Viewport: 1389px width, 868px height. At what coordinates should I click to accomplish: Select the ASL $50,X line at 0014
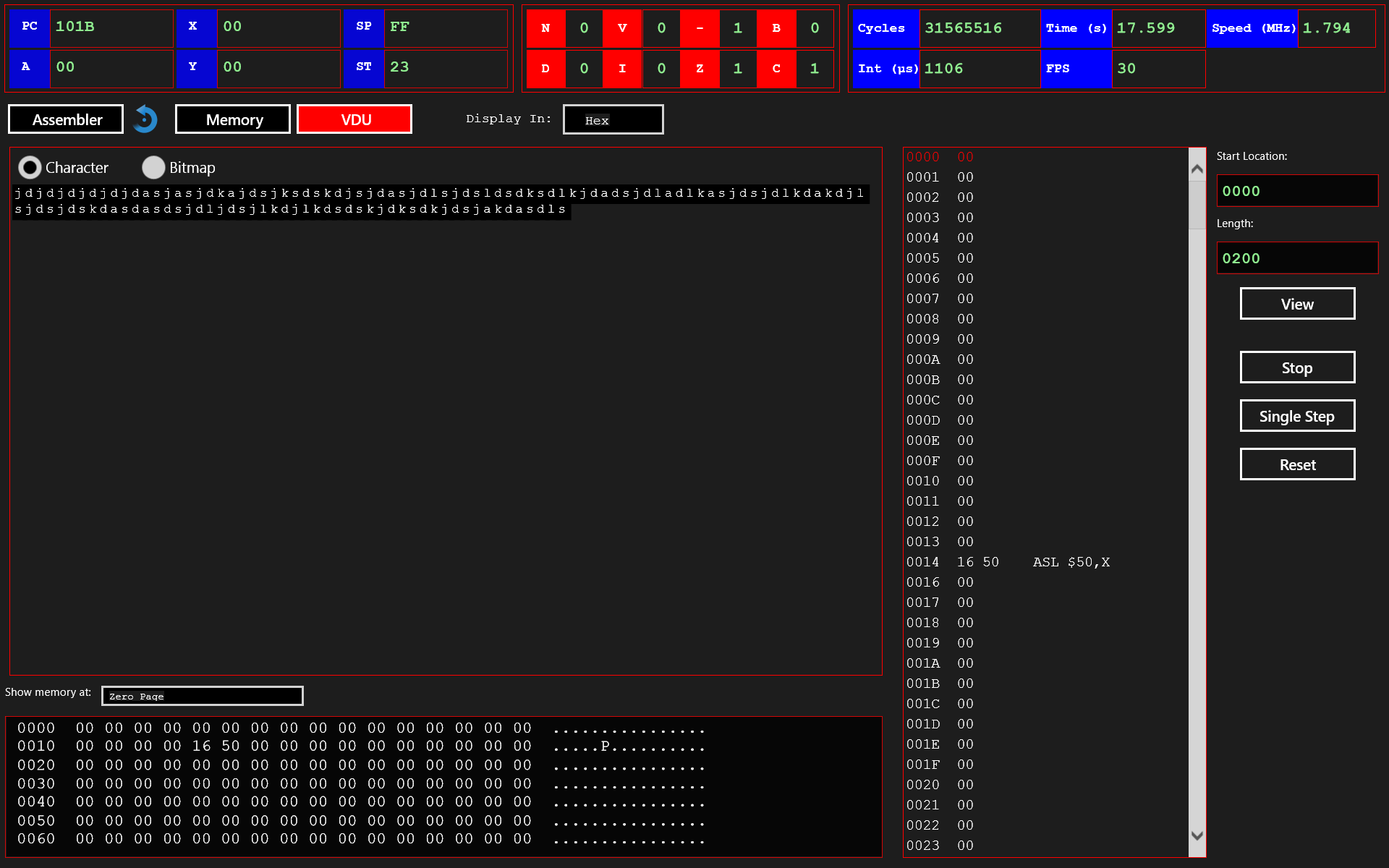click(x=1007, y=562)
